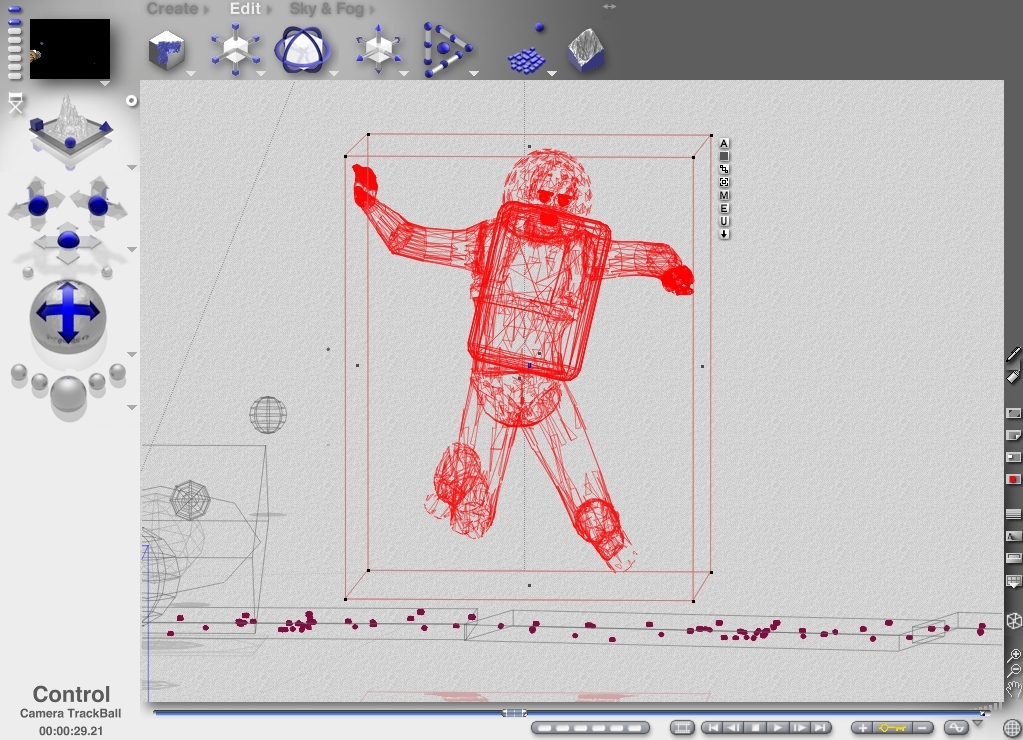Click the add keyframe plus button
The height and width of the screenshot is (740, 1023).
862,727
